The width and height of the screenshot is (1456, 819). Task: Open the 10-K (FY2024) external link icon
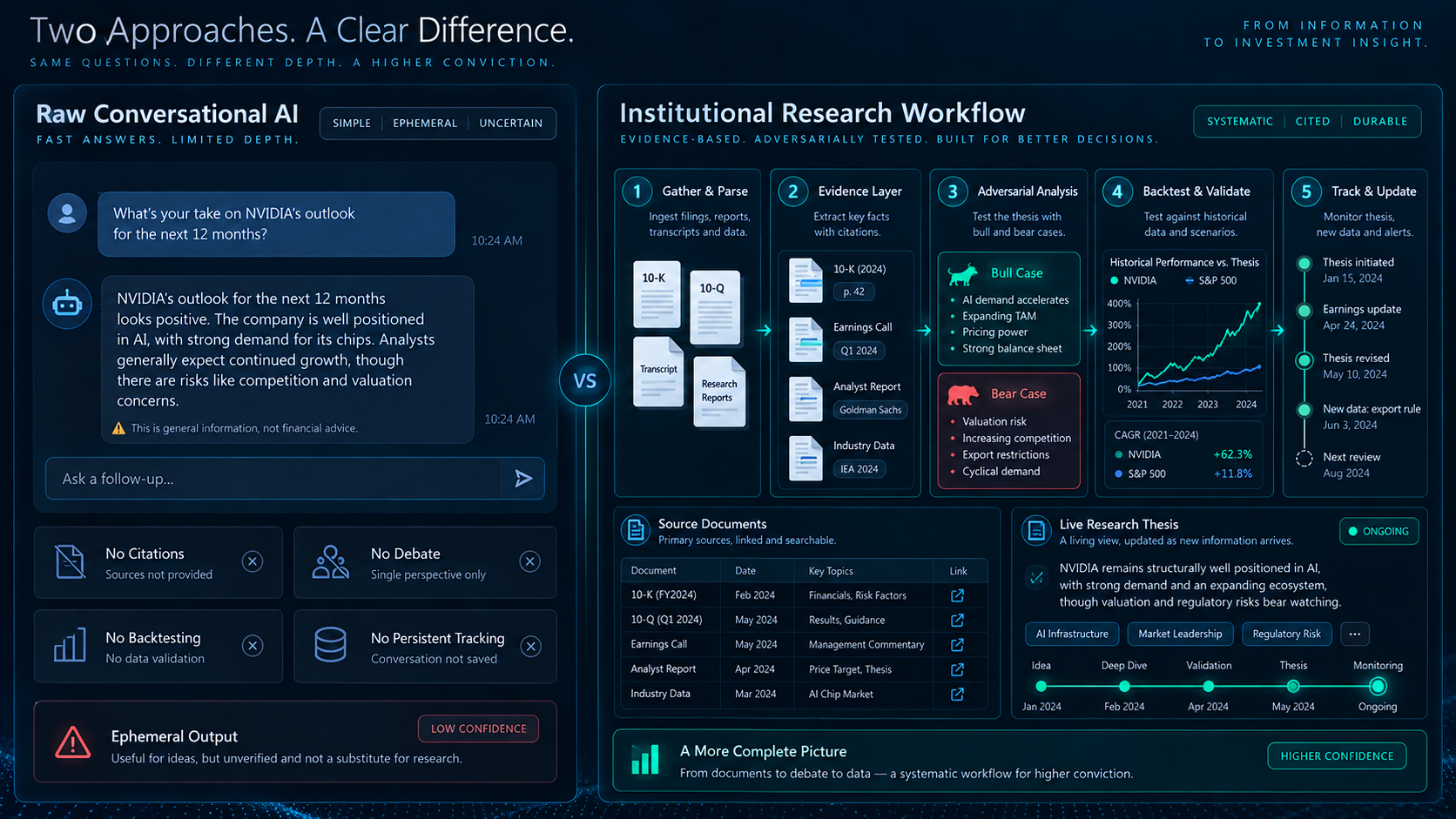[957, 596]
